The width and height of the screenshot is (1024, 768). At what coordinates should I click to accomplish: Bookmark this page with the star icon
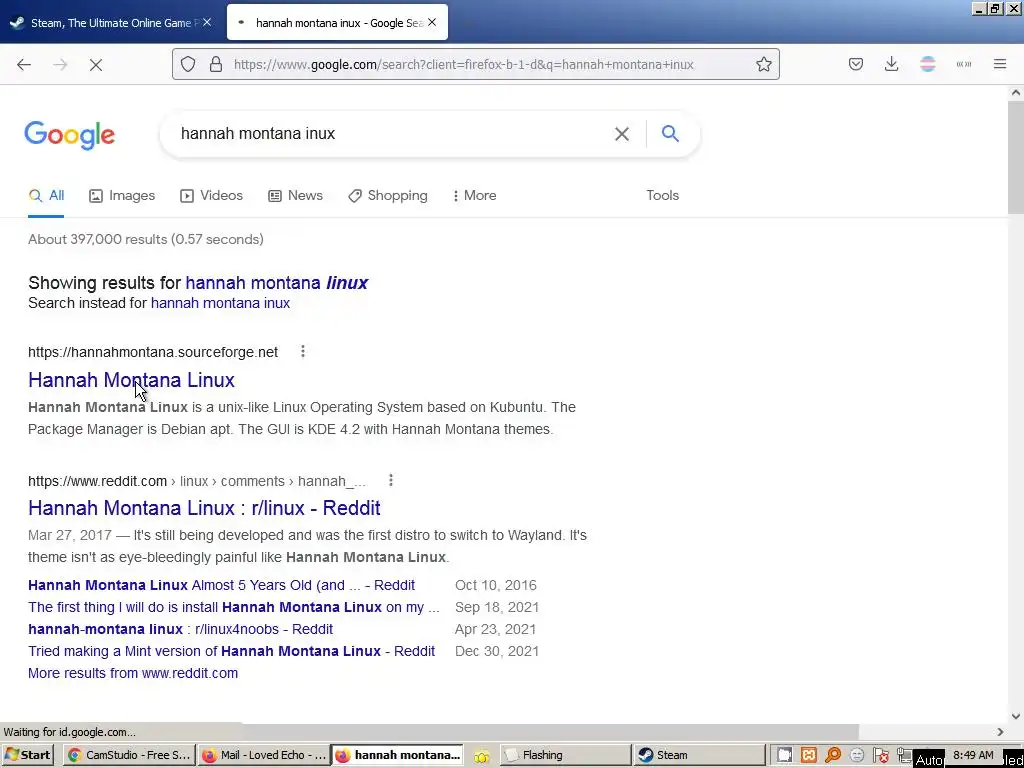click(x=763, y=64)
